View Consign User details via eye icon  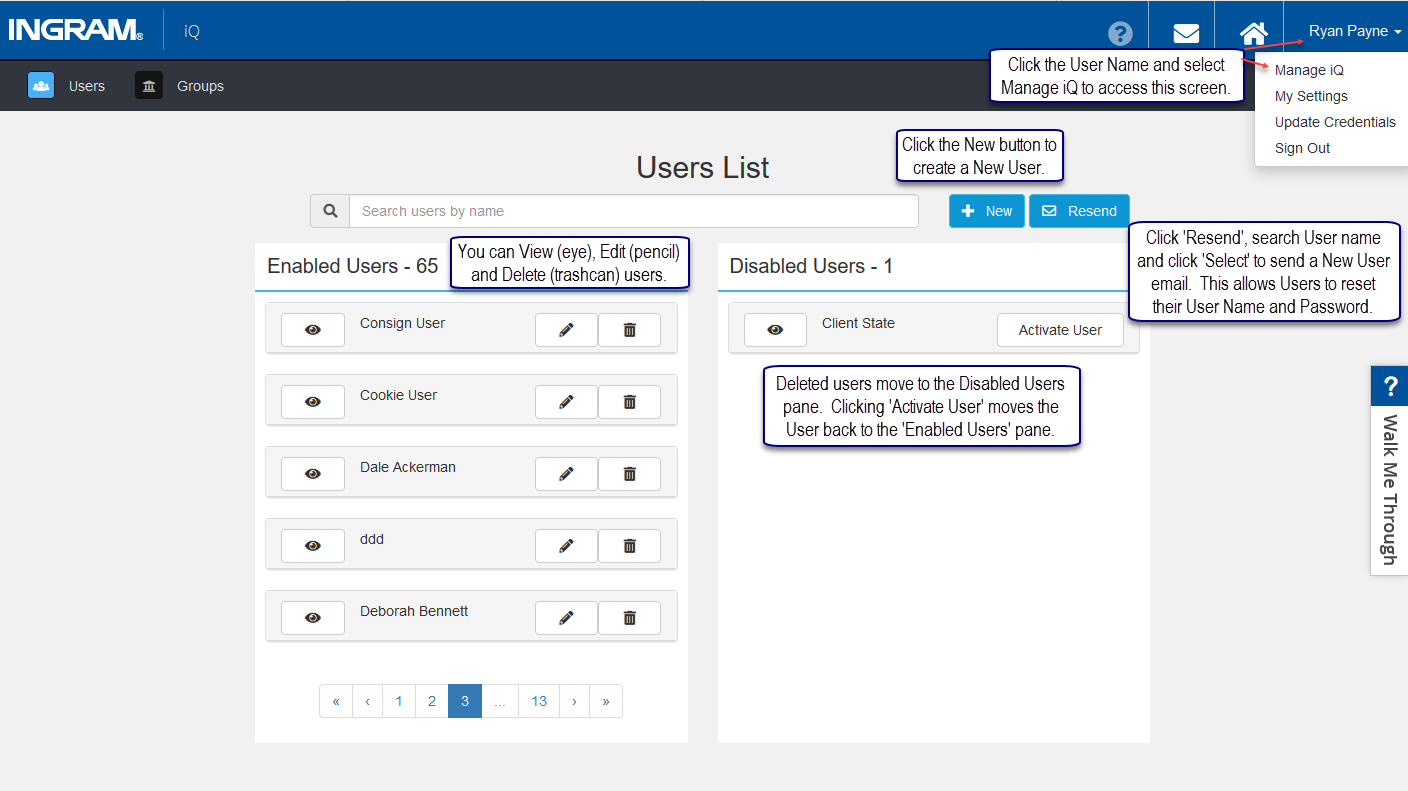coord(313,330)
